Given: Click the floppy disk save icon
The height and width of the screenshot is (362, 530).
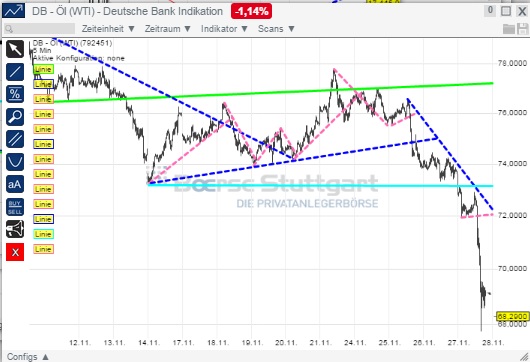Looking at the screenshot, I should coord(522,29).
